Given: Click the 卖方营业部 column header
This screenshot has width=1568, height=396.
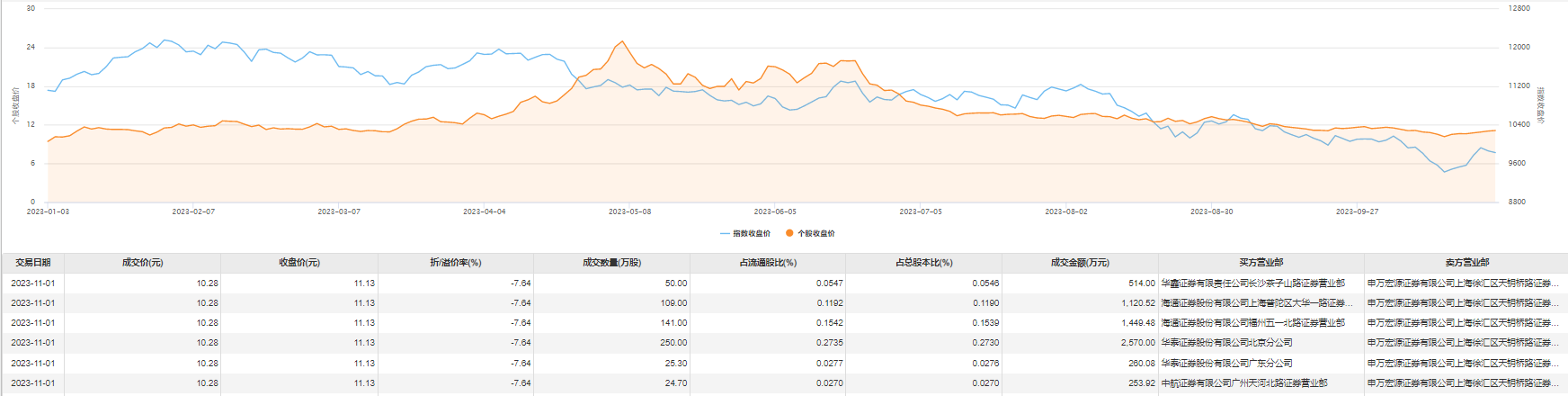Looking at the screenshot, I should (1466, 263).
